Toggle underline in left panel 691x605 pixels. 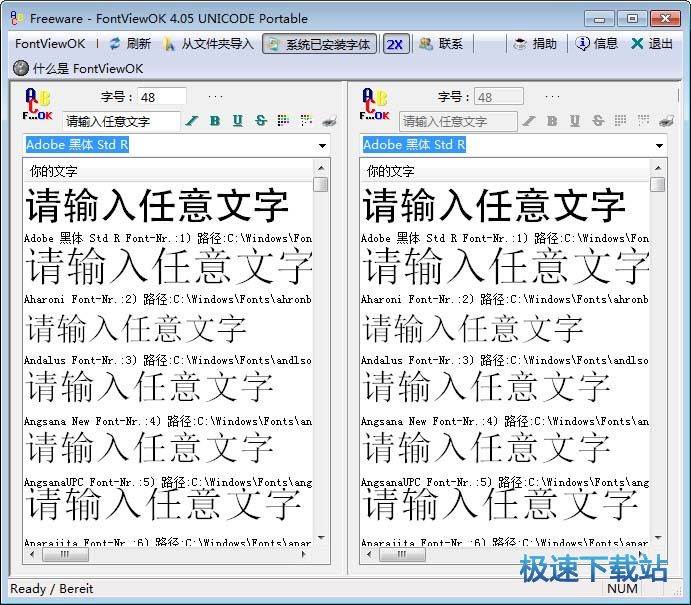[237, 121]
